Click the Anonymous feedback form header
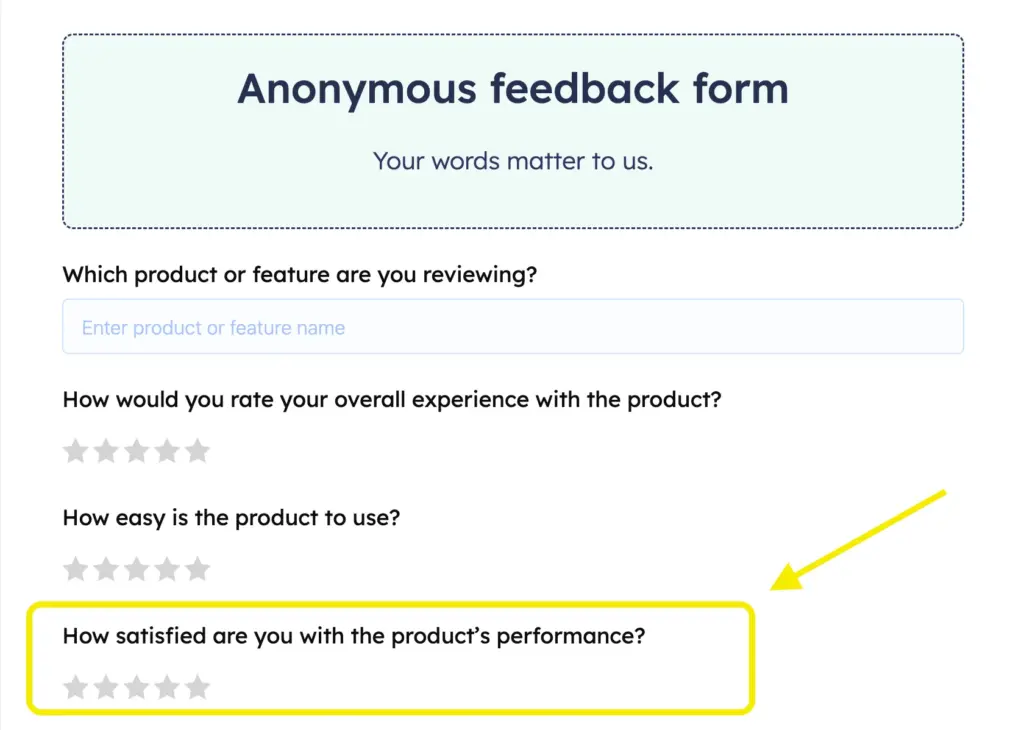 511,89
